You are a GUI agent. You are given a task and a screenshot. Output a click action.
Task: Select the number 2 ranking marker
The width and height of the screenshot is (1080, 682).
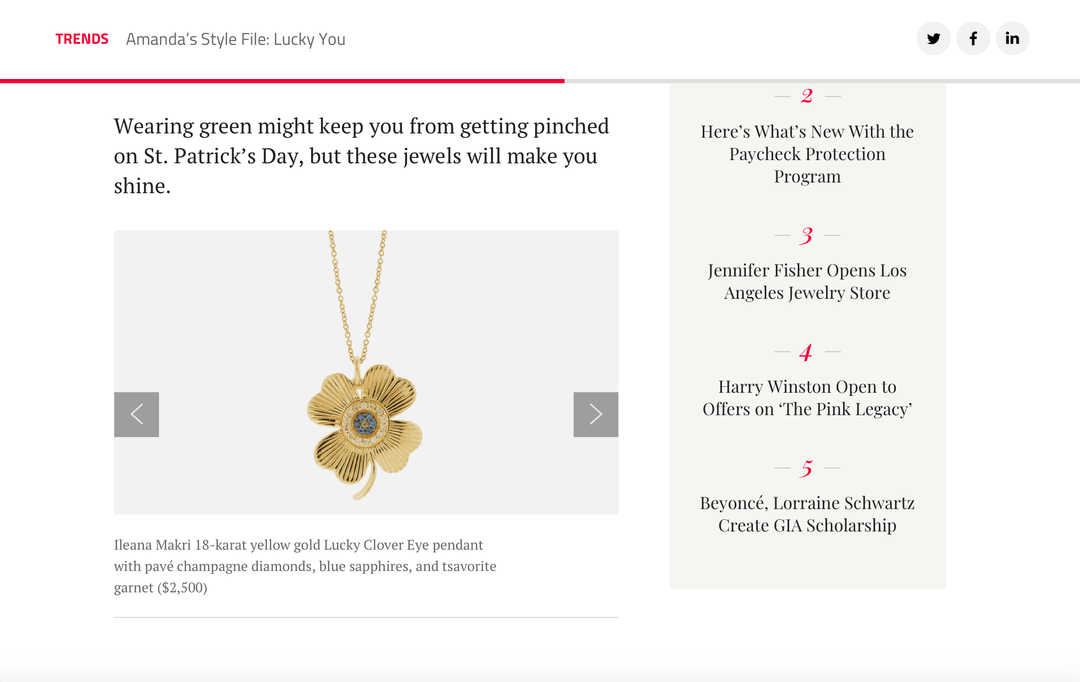[x=807, y=96]
